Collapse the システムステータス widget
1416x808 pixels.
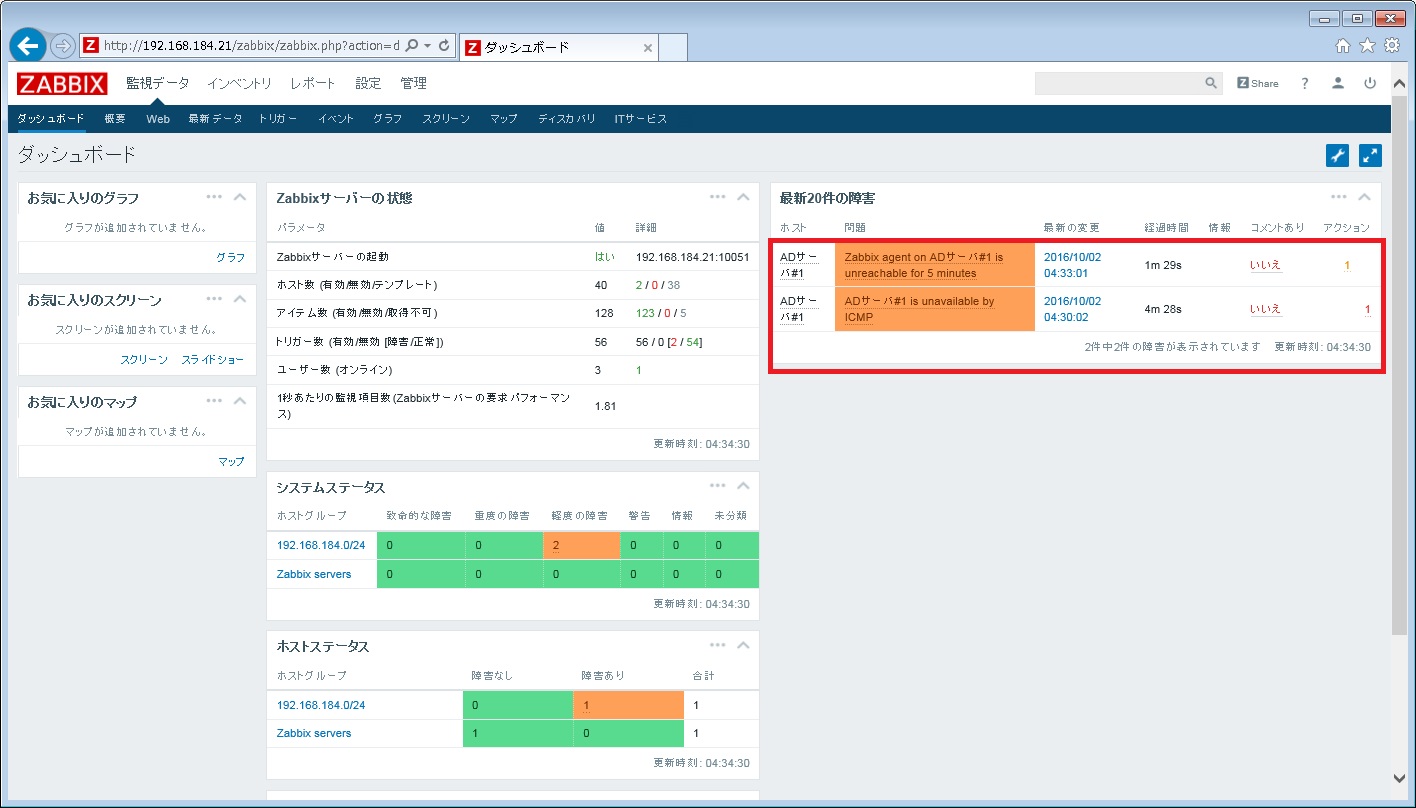(743, 486)
